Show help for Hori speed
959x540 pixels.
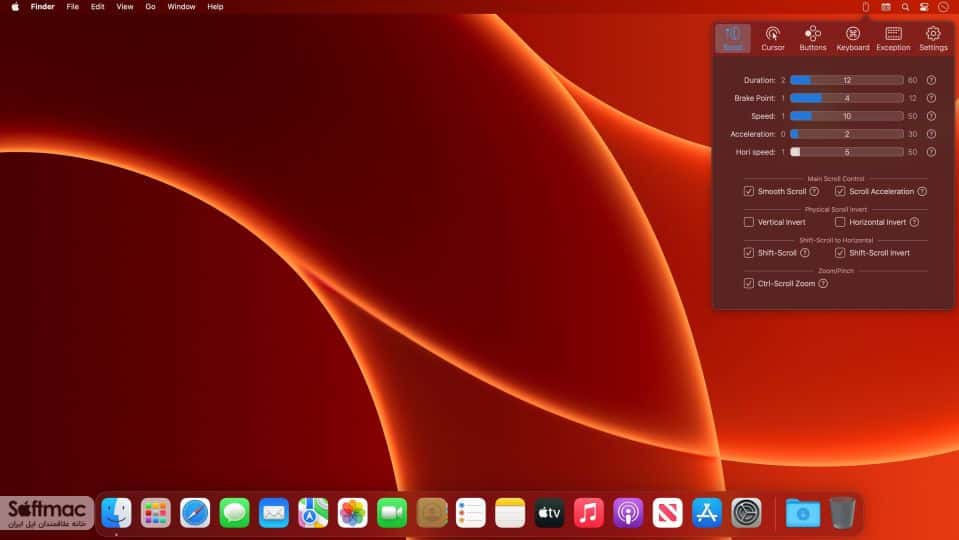931,152
